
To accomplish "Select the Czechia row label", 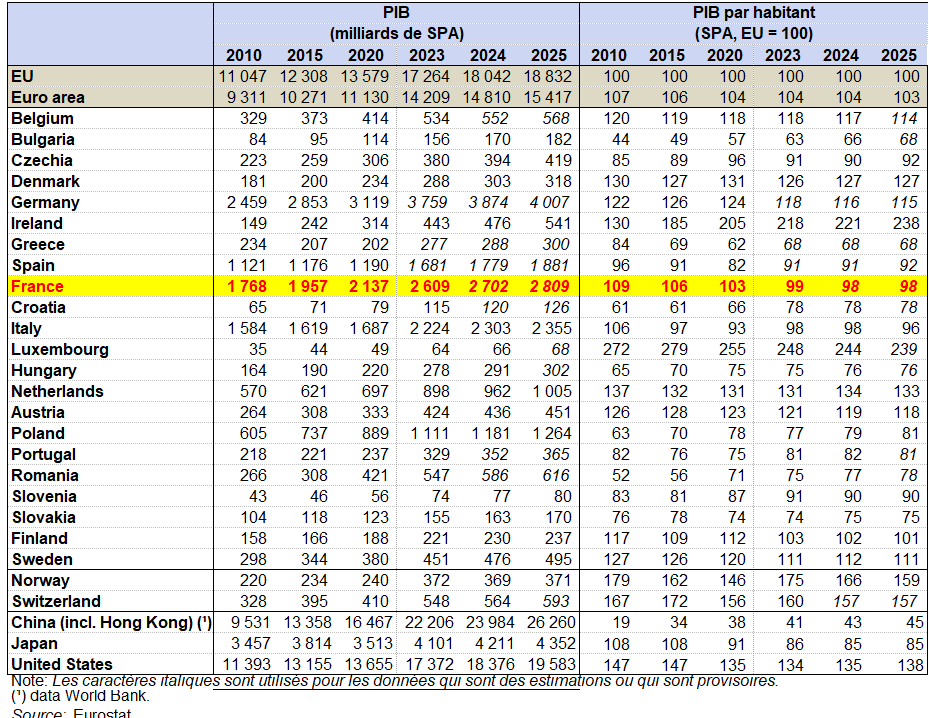I will point(41,161).
